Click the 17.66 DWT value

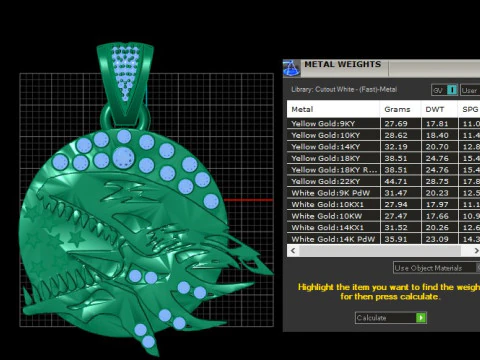pos(437,216)
